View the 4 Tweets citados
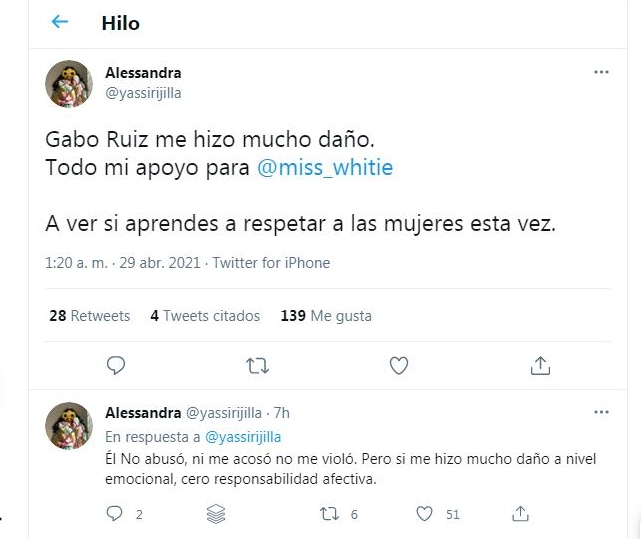Viewport: 641px width, 539px height. click(205, 316)
